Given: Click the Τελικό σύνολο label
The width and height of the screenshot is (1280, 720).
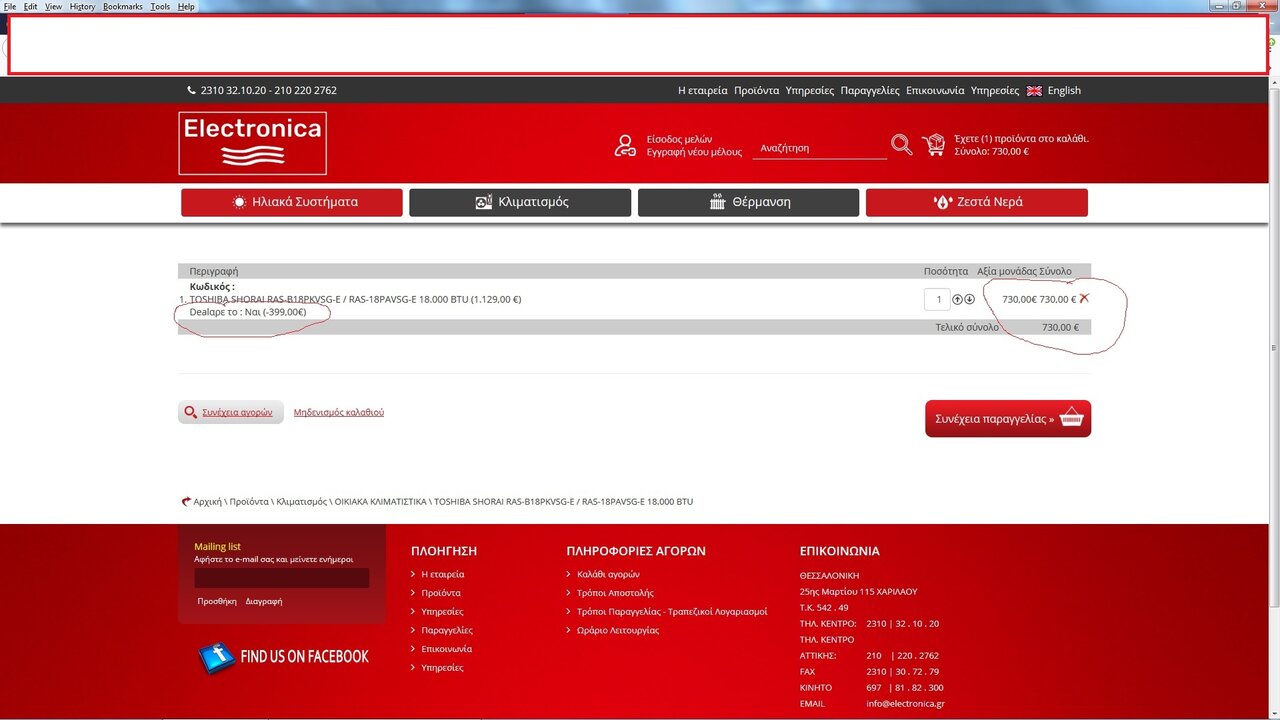Looking at the screenshot, I should point(967,327).
